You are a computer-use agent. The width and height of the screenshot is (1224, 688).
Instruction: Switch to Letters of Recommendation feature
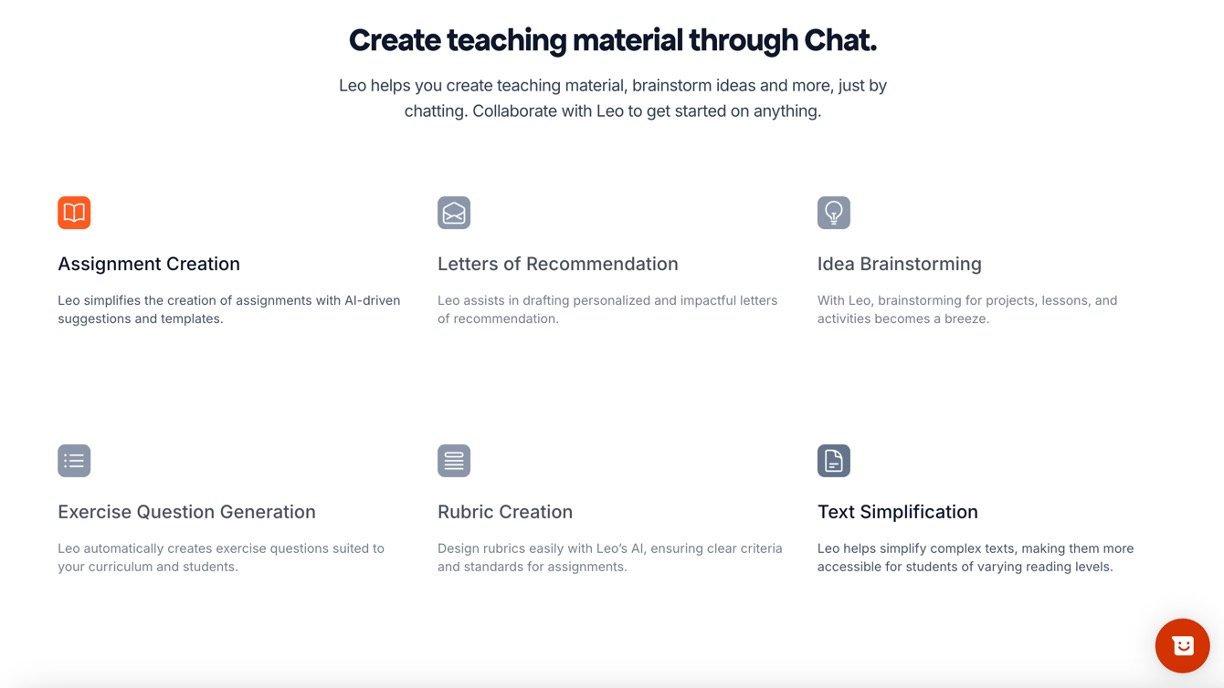(x=558, y=264)
